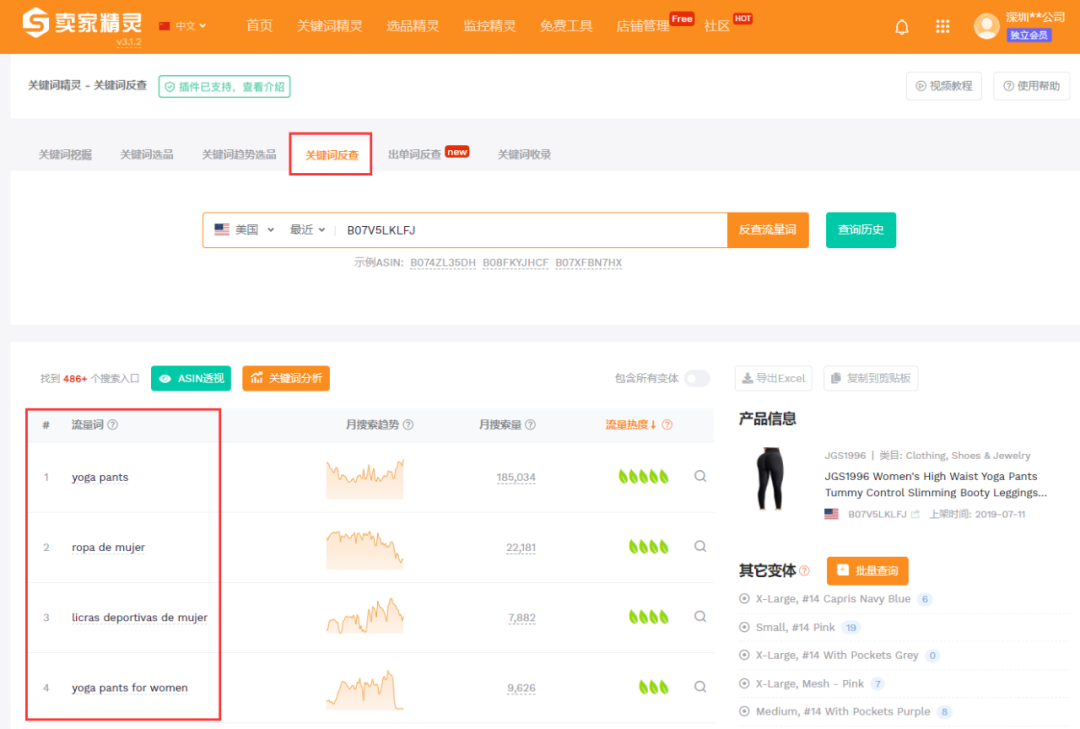
Task: Click the licras deportivas trend chart
Action: (364, 615)
